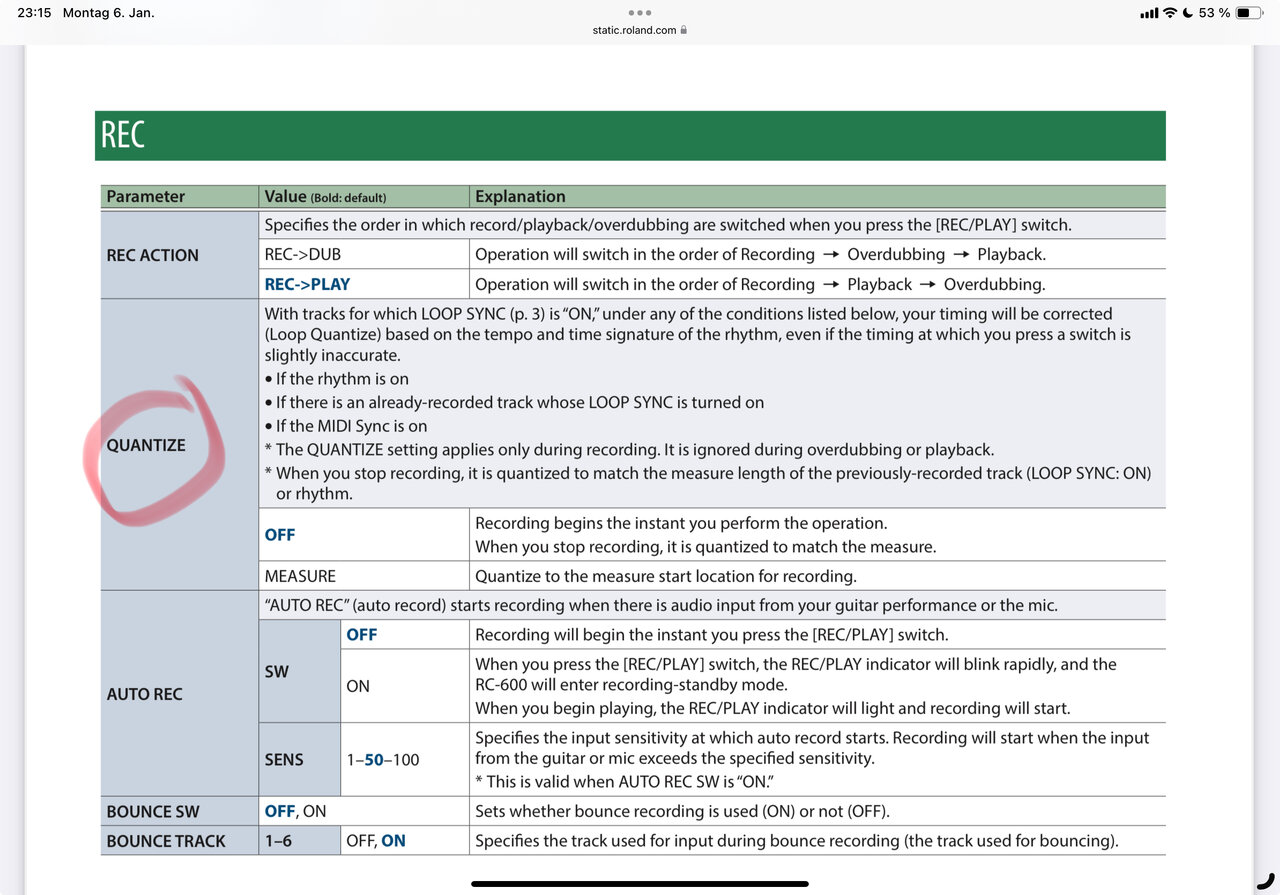Tap the Explanation column header

point(818,197)
